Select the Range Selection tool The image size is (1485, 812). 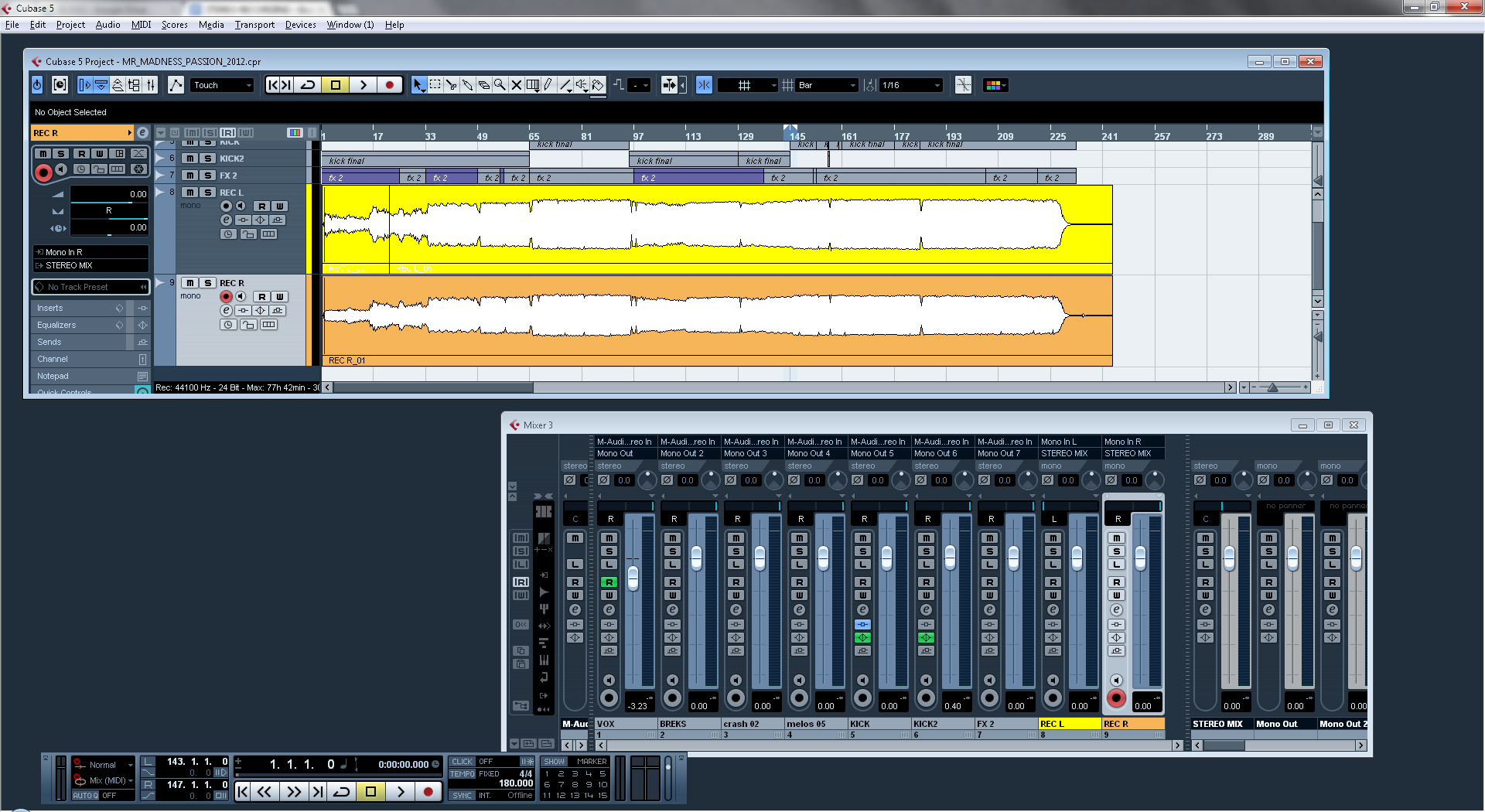tap(435, 85)
